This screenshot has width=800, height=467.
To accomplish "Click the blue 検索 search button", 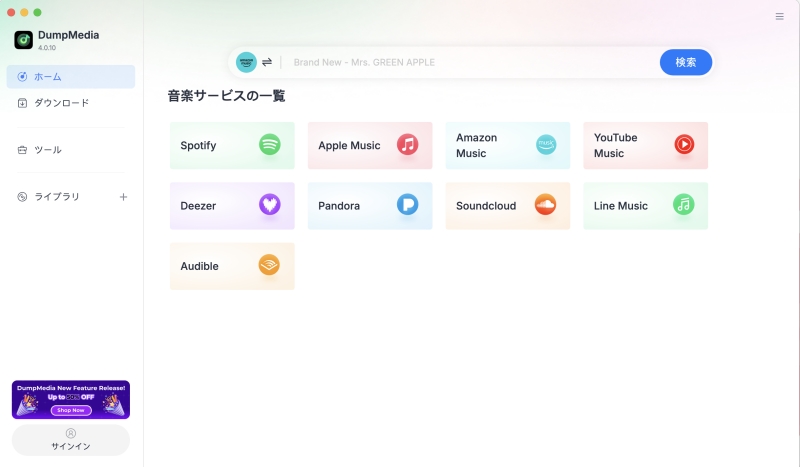I will tap(686, 62).
